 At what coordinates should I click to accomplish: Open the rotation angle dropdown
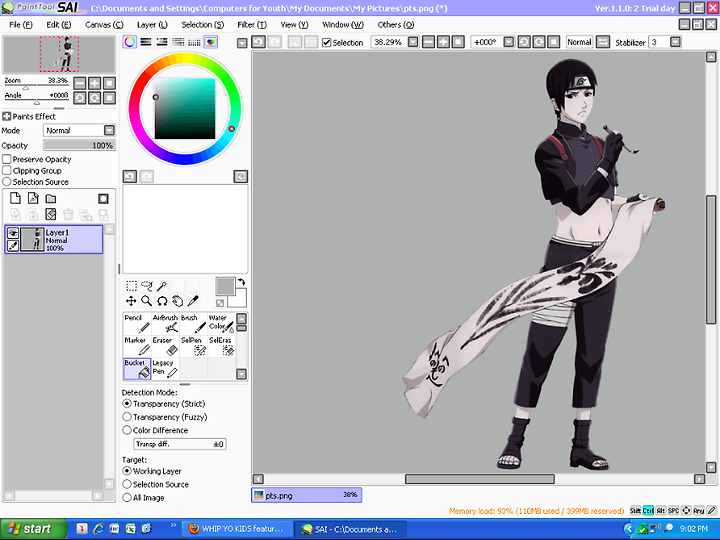508,42
